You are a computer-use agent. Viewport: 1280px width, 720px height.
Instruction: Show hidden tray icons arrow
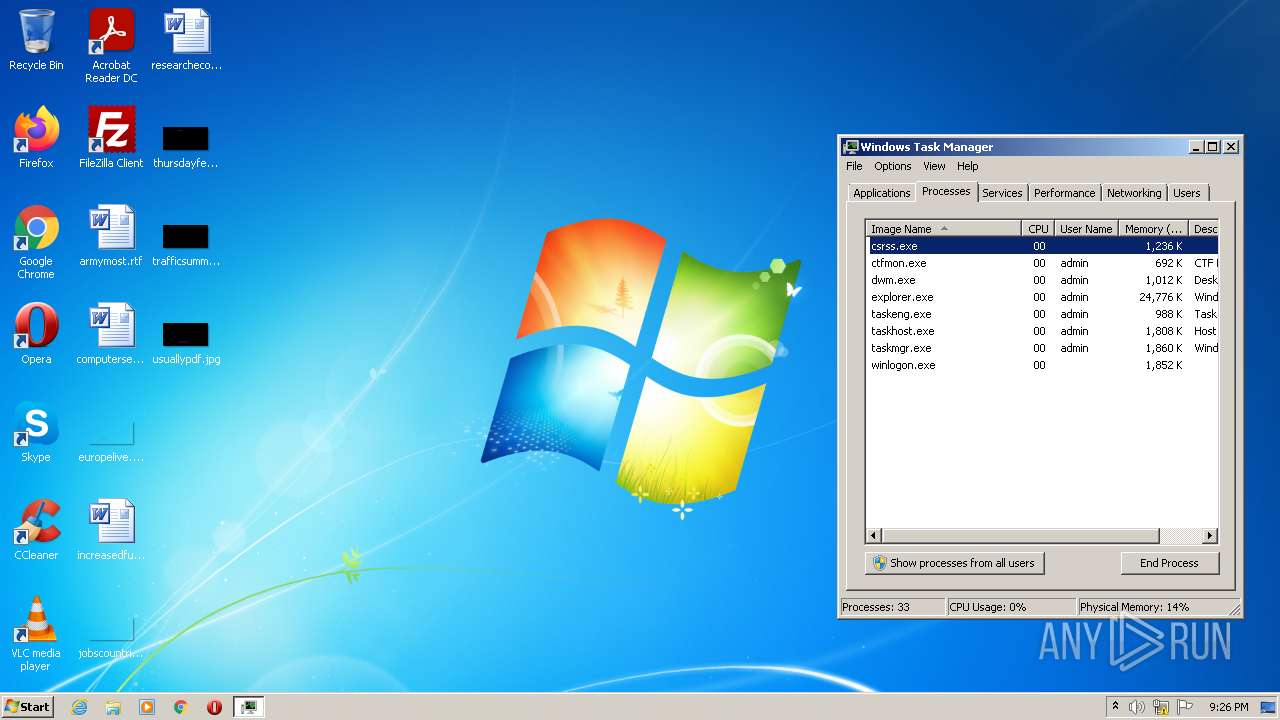pyautogui.click(x=1115, y=707)
